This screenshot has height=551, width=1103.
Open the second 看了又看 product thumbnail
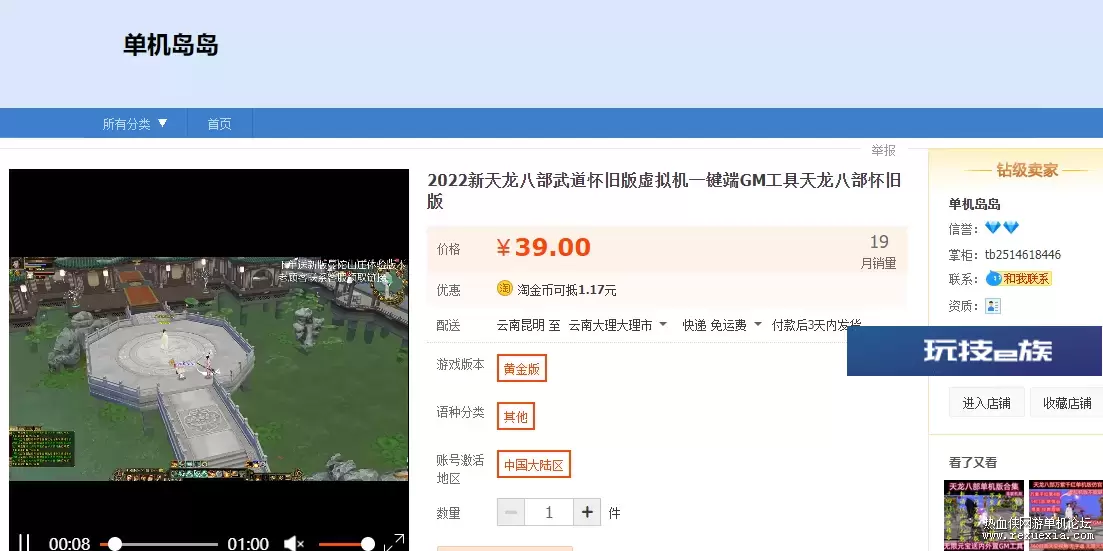tap(1066, 515)
